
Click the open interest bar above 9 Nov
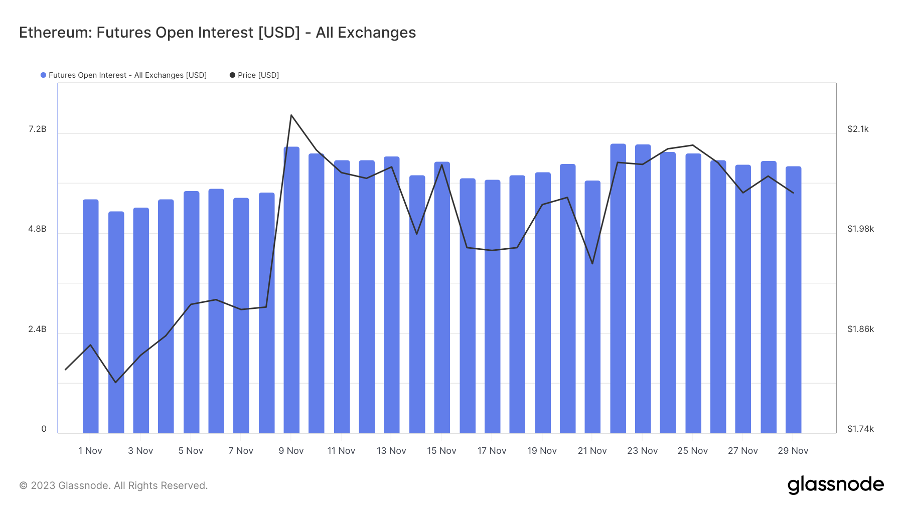coord(291,290)
